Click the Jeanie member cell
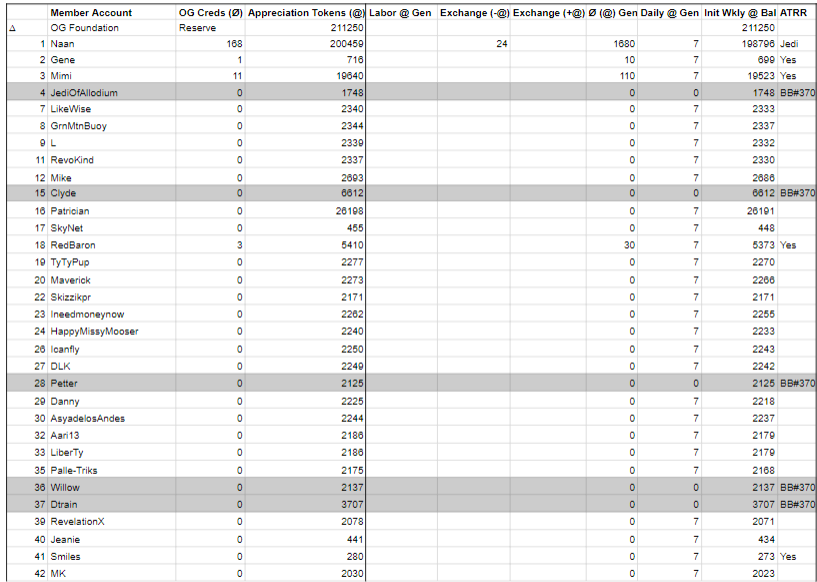This screenshot has width=817, height=582. [112, 539]
